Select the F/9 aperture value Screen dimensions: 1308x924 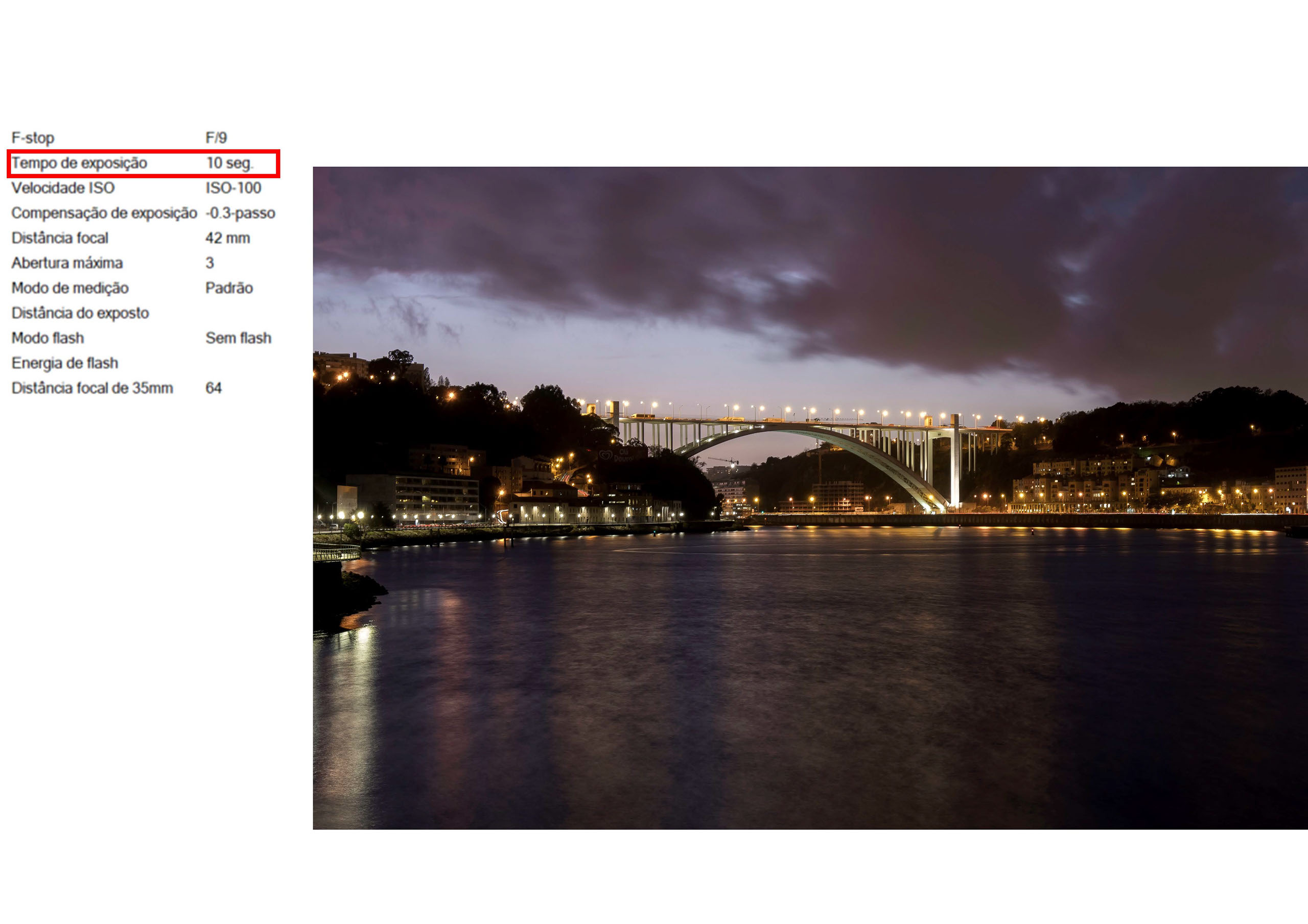click(x=216, y=138)
